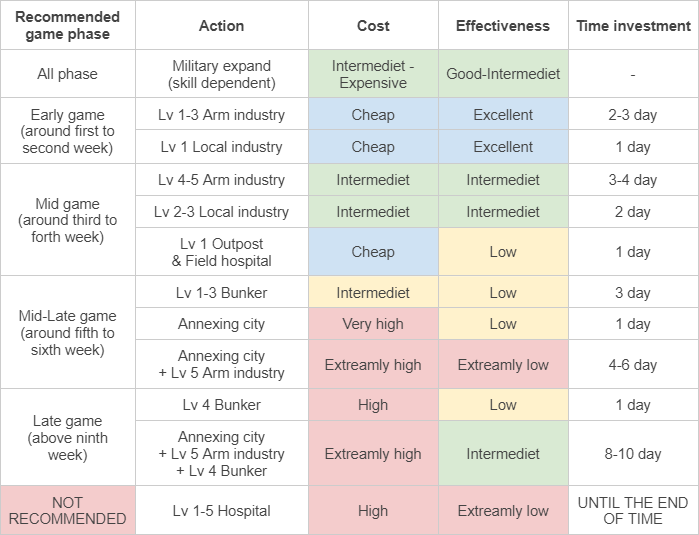Screen dimensions: 699x535
Task: Click the "8-10 day" time cell
Action: 633,454
